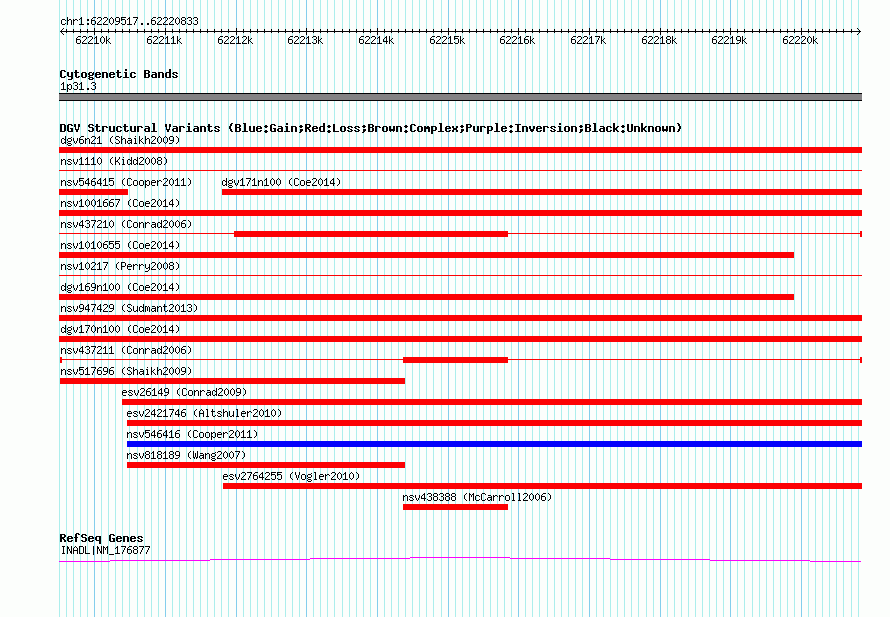Click the 62210k ruler tick label
The width and height of the screenshot is (890, 617).
pos(93,40)
